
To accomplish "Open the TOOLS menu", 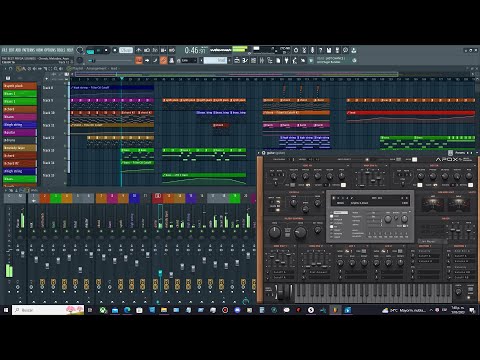I will [x=61, y=50].
